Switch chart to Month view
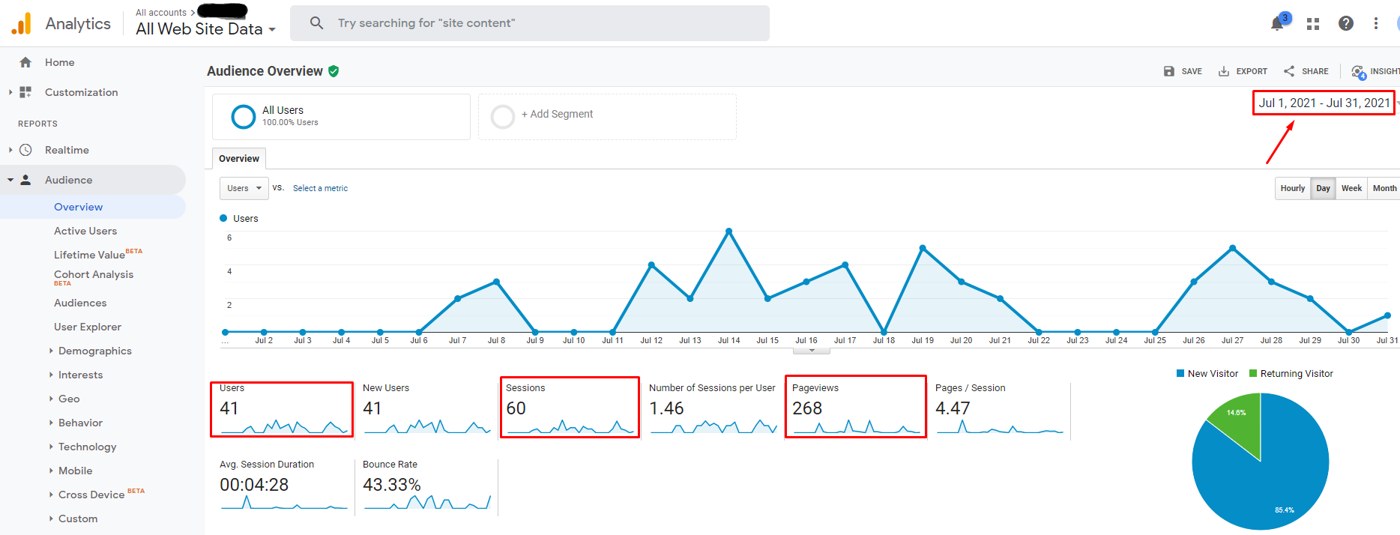This screenshot has width=1400, height=535. (1384, 188)
